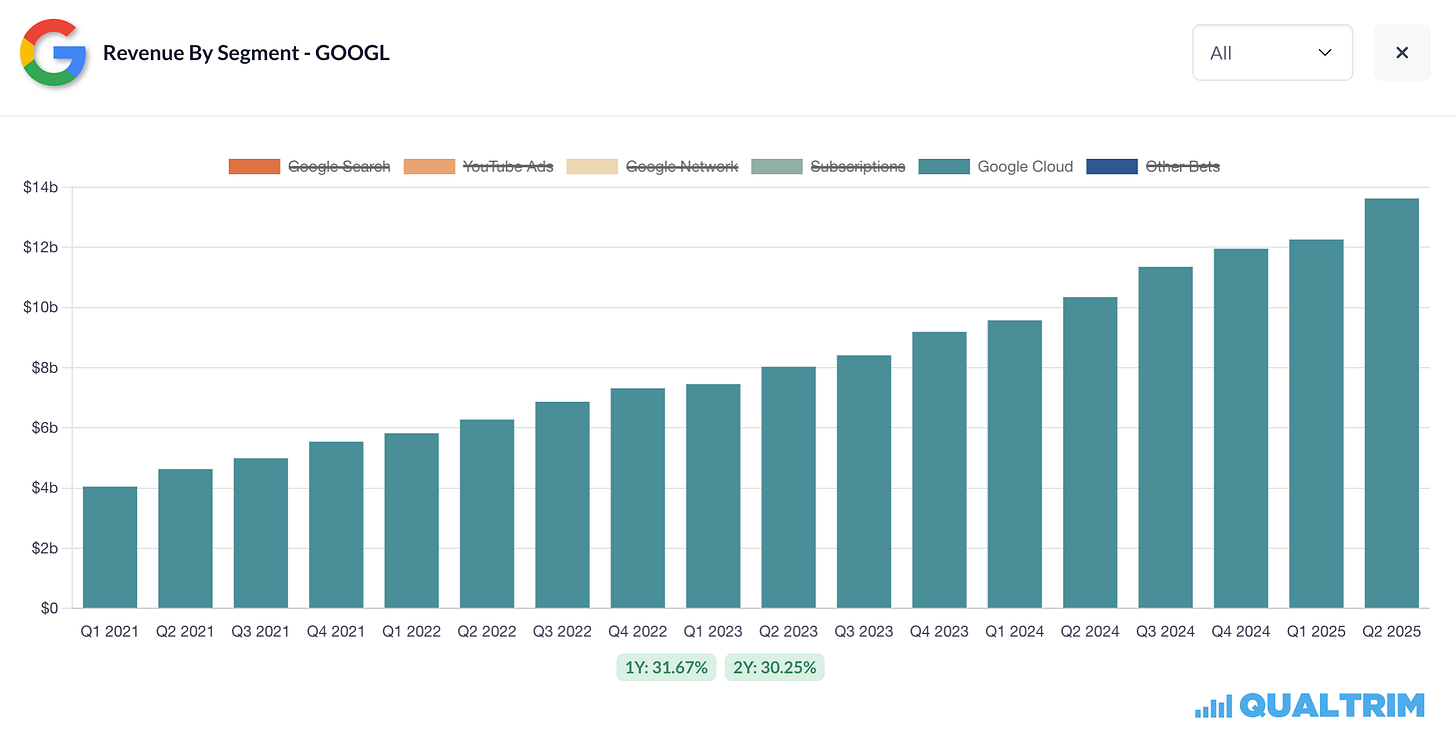Click the Other Bets dark blue swatch

coord(1112,167)
